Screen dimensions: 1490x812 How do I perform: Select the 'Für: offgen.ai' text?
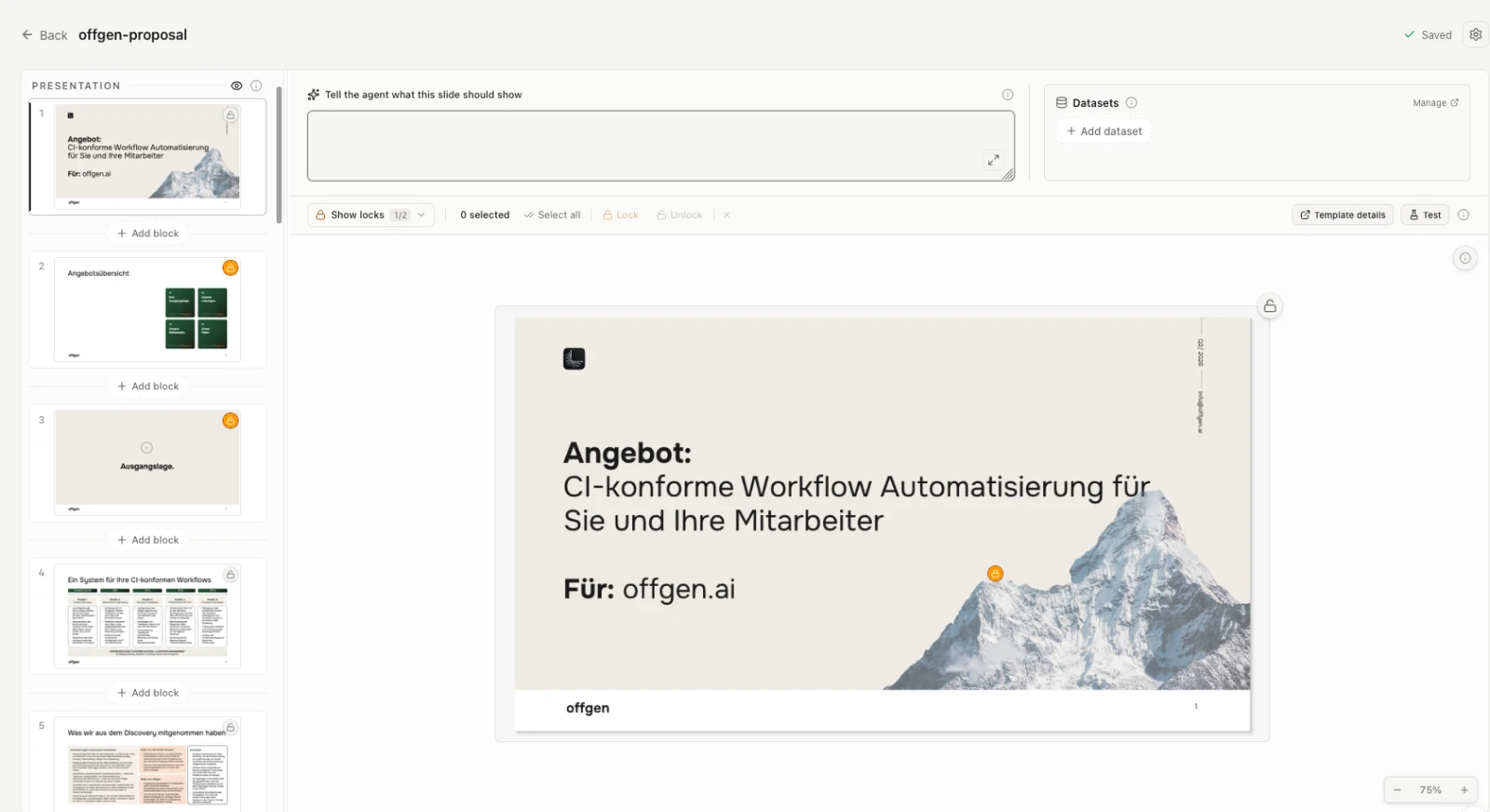point(649,589)
